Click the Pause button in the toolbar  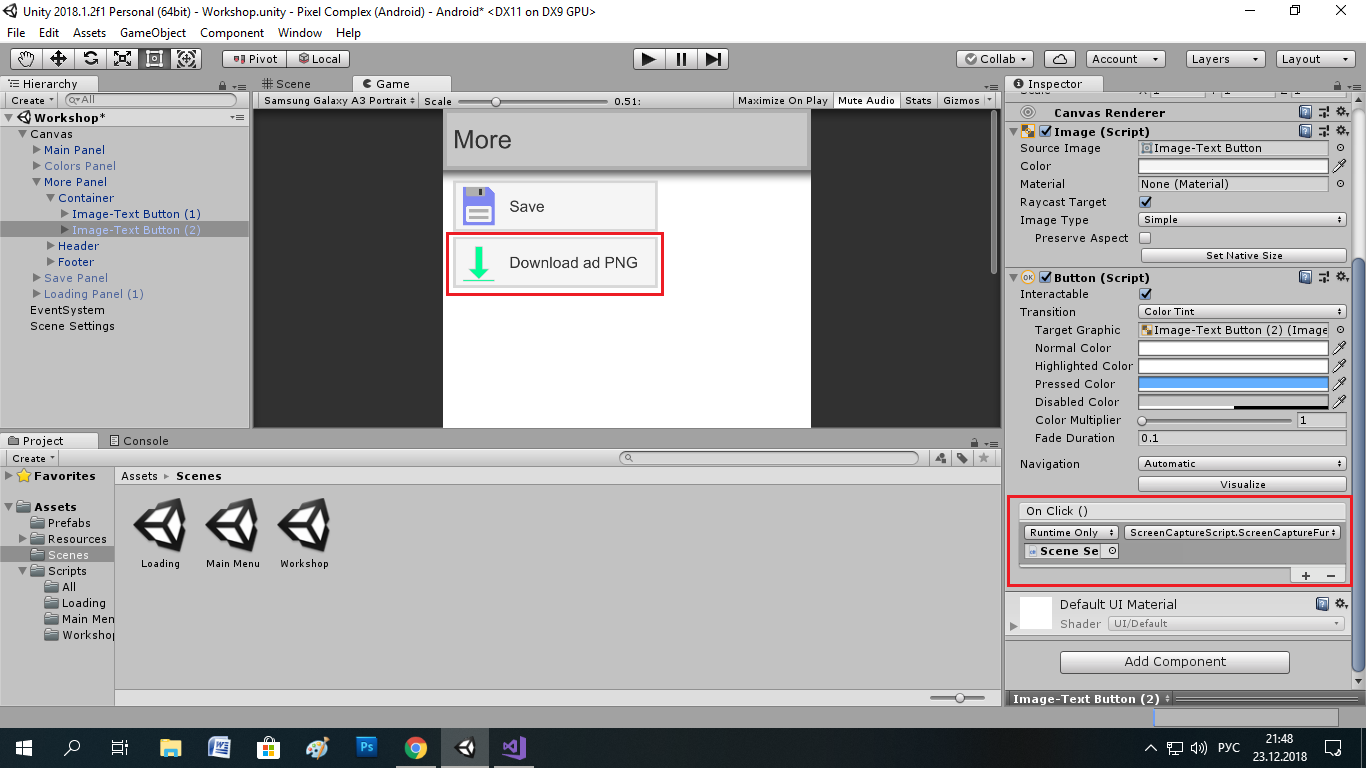(x=680, y=59)
